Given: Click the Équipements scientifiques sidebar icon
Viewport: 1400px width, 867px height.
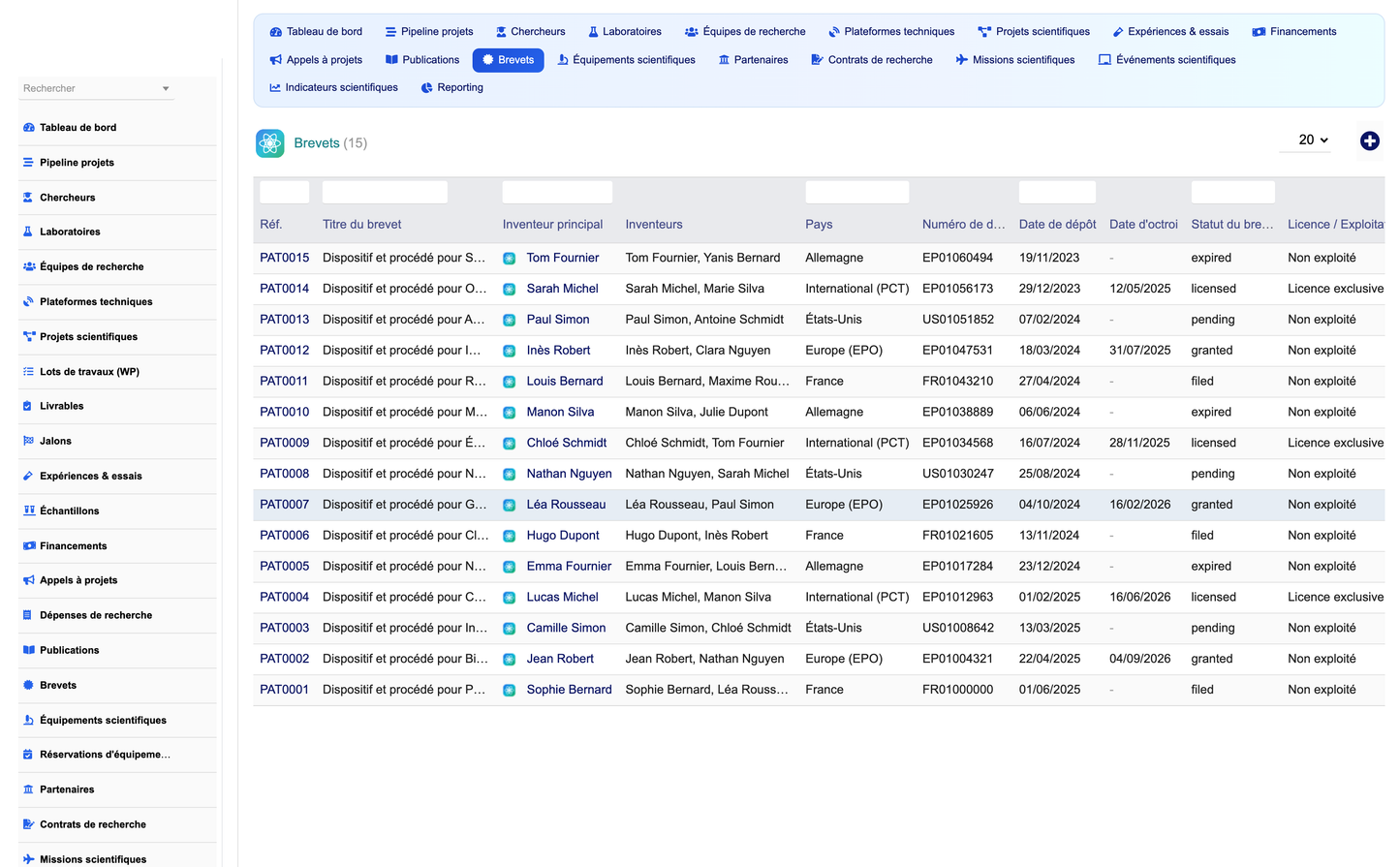Looking at the screenshot, I should [29, 720].
